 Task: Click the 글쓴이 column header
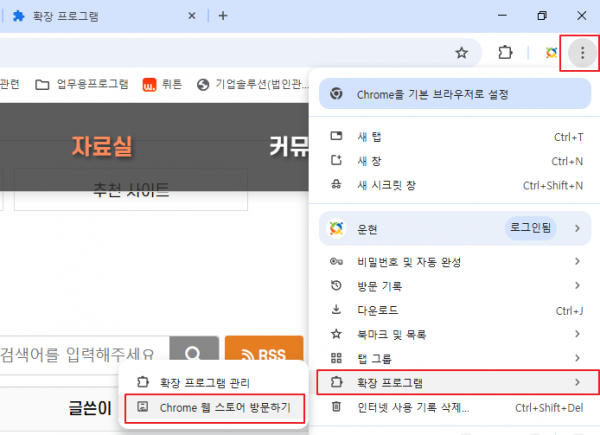pos(90,408)
